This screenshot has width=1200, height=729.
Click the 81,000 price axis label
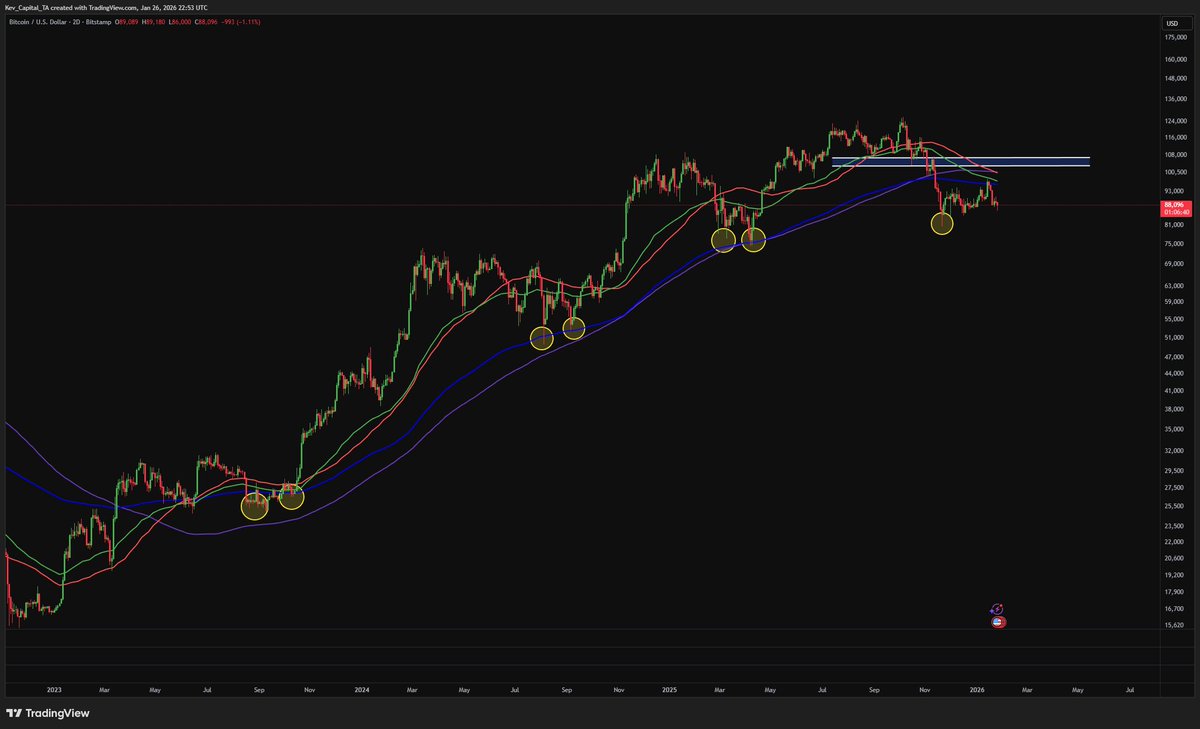(1172, 225)
